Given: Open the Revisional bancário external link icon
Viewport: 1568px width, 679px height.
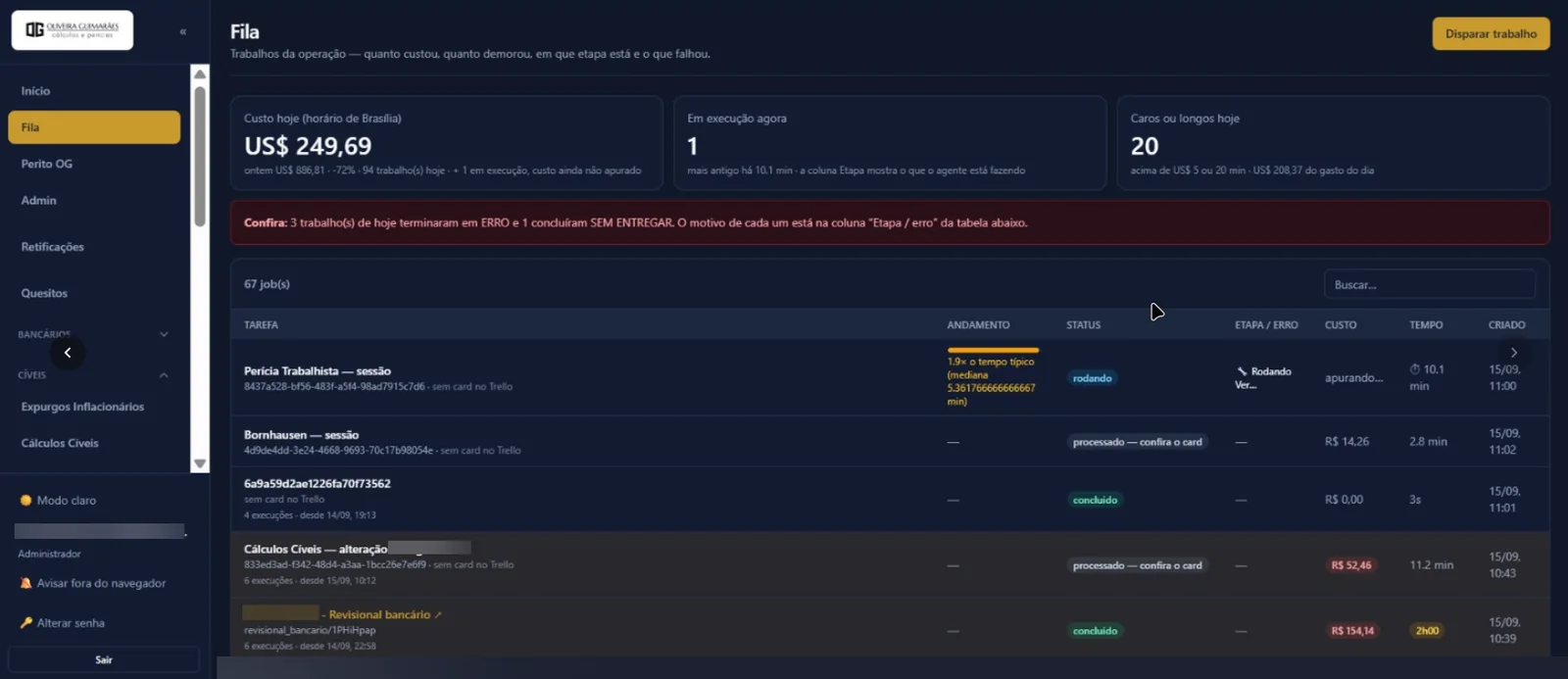Looking at the screenshot, I should tap(438, 615).
